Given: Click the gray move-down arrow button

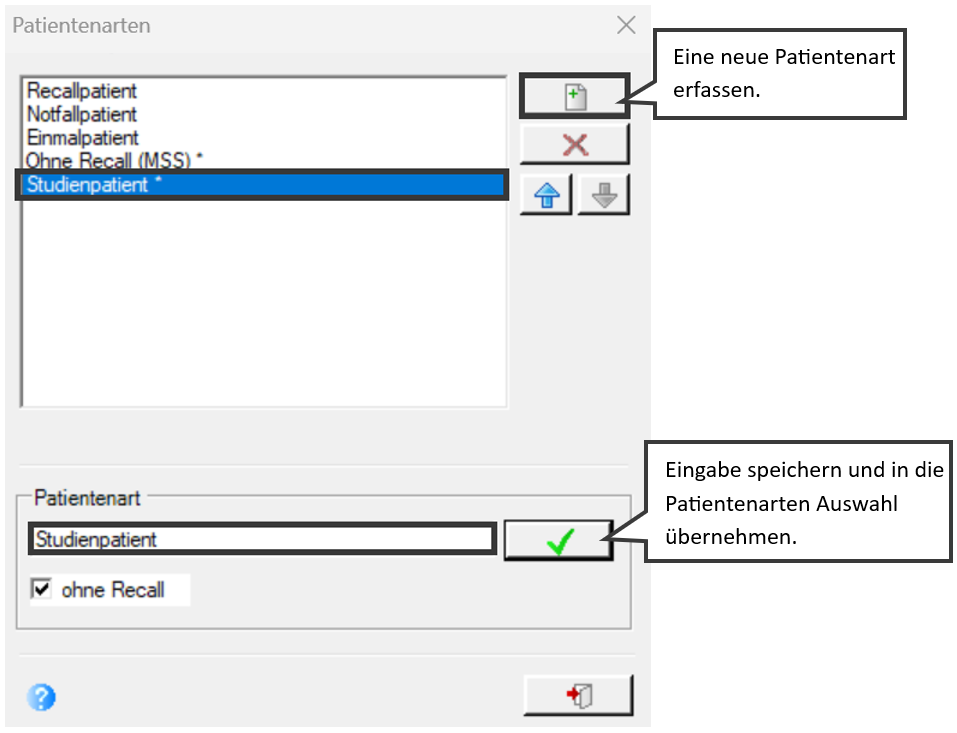Looking at the screenshot, I should pyautogui.click(x=604, y=195).
